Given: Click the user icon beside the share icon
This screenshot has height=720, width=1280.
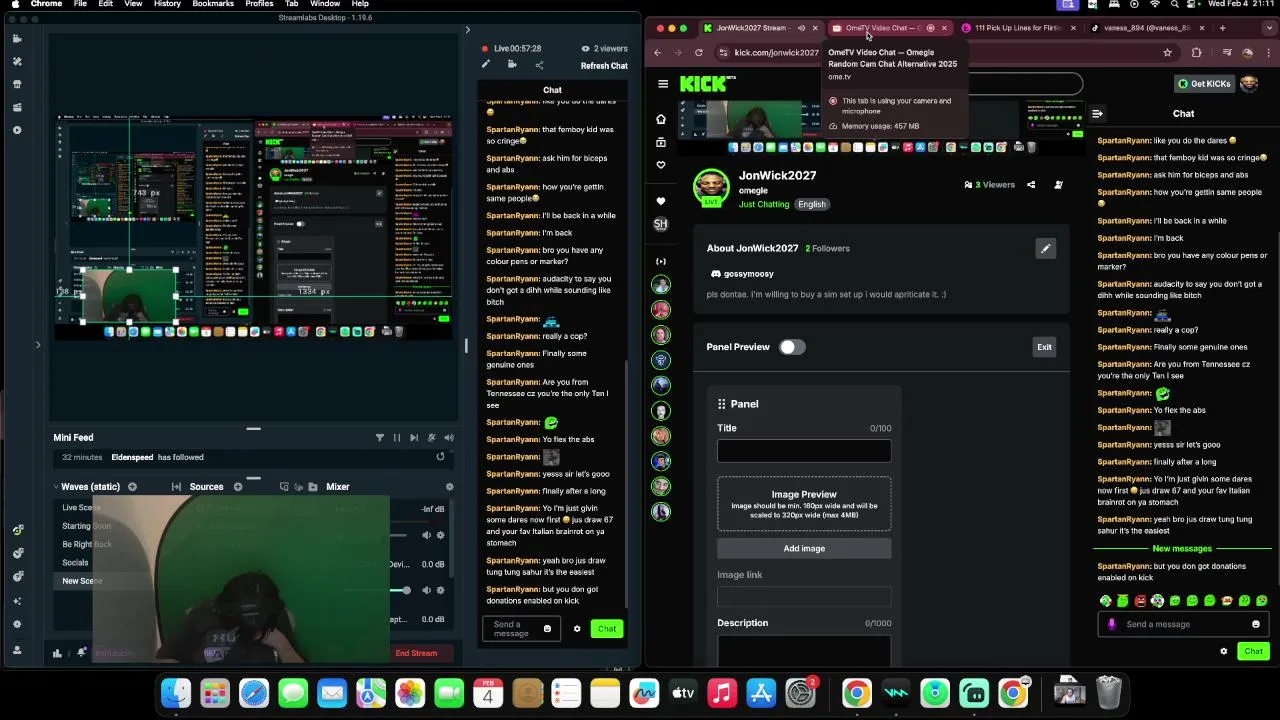Looking at the screenshot, I should [1058, 185].
